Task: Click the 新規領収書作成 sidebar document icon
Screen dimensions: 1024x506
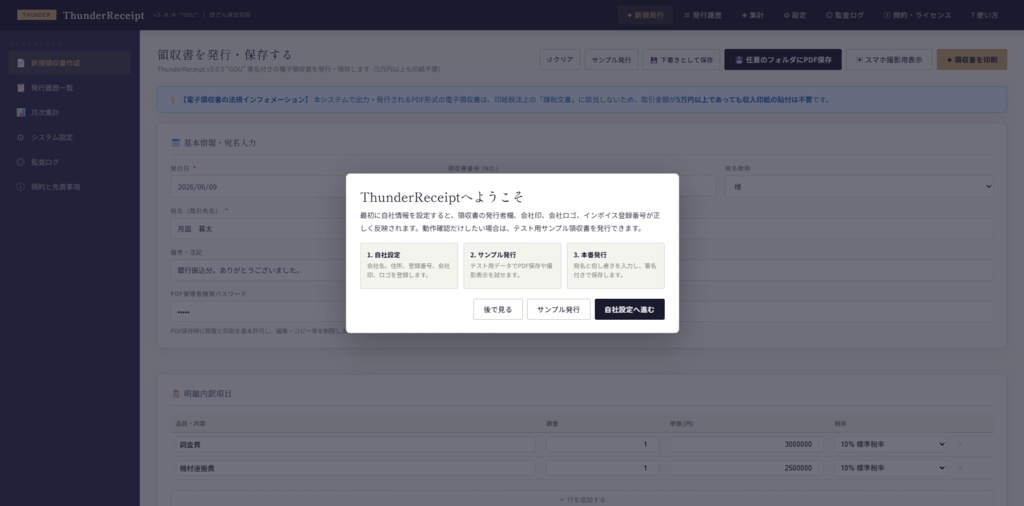Action: click(21, 63)
